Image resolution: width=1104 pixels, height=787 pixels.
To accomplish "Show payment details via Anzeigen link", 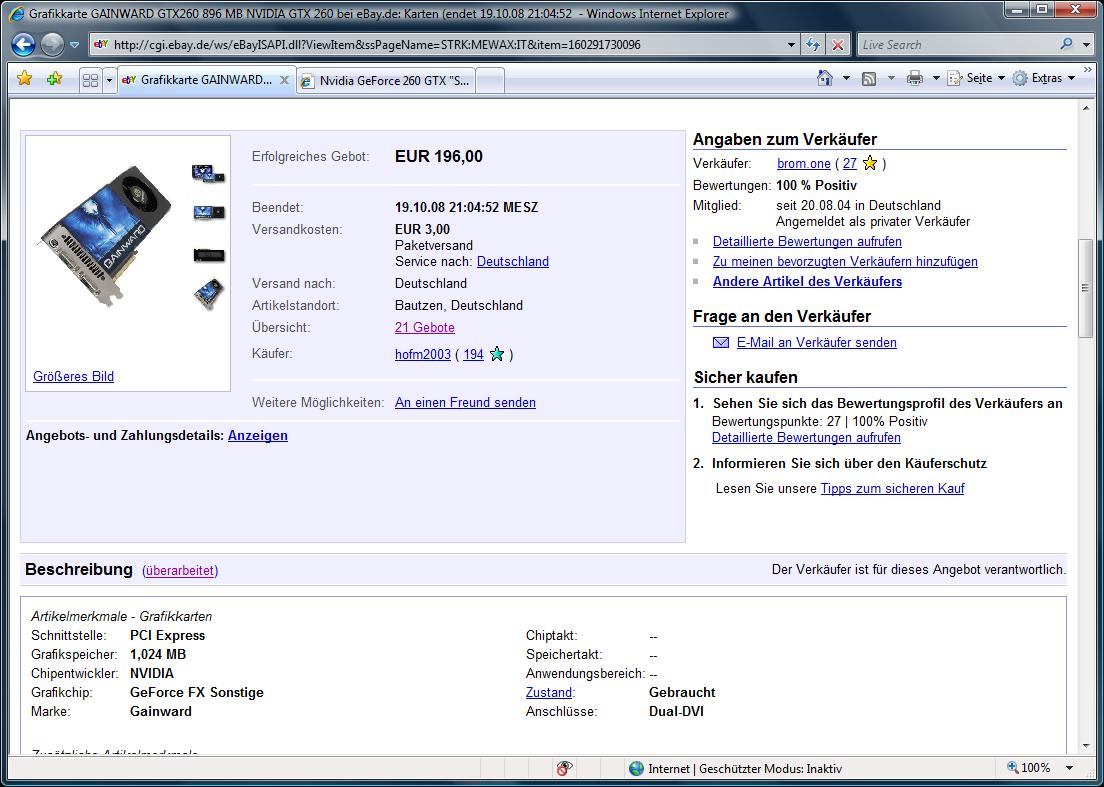I will [x=258, y=435].
